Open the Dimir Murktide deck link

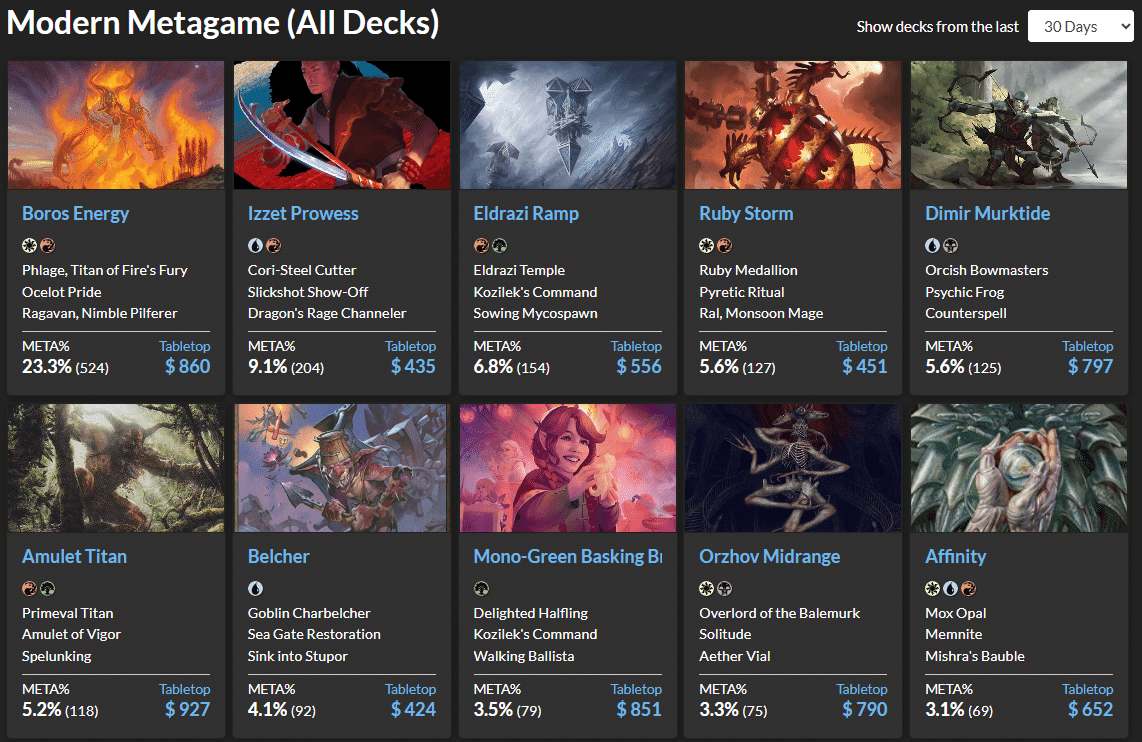pyautogui.click(x=988, y=213)
